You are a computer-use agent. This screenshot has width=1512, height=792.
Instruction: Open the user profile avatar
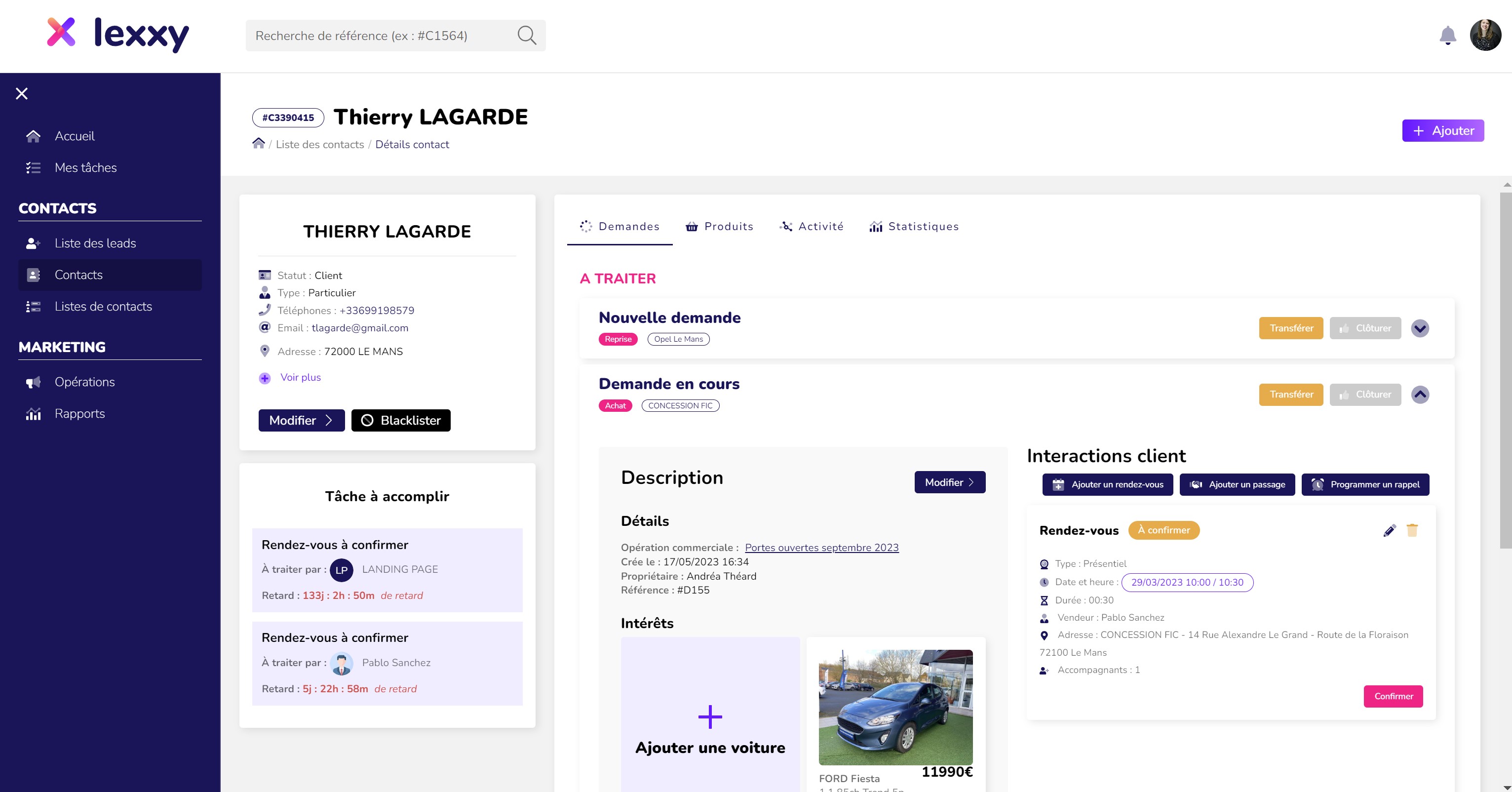pos(1485,35)
